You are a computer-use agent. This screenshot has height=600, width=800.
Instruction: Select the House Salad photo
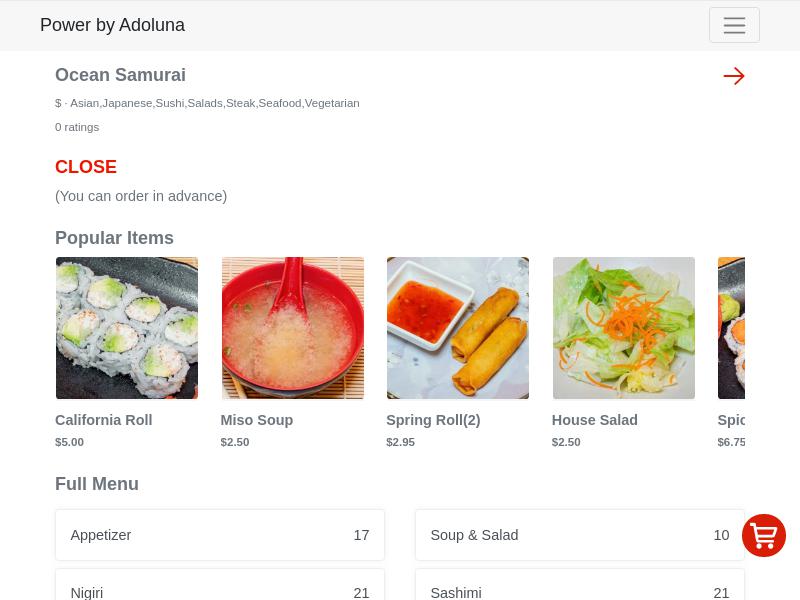[623, 328]
